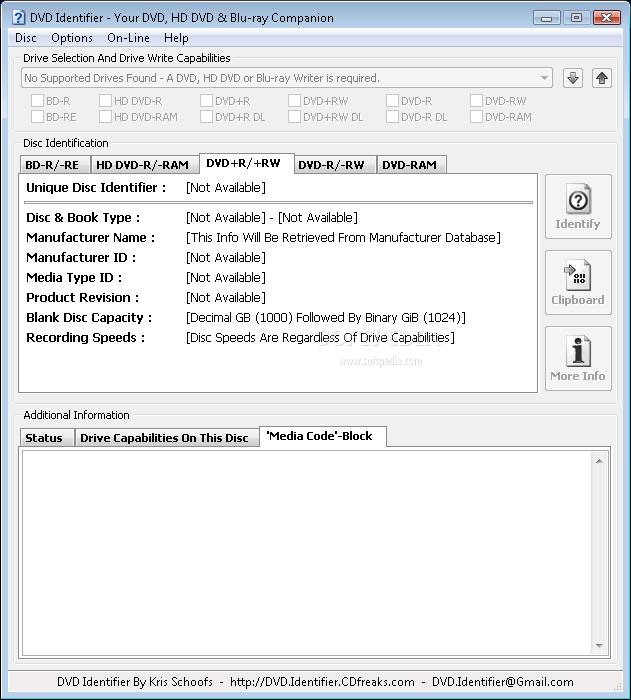The height and width of the screenshot is (700, 631).
Task: Click the Disc & Book Type label
Action: coord(83,218)
